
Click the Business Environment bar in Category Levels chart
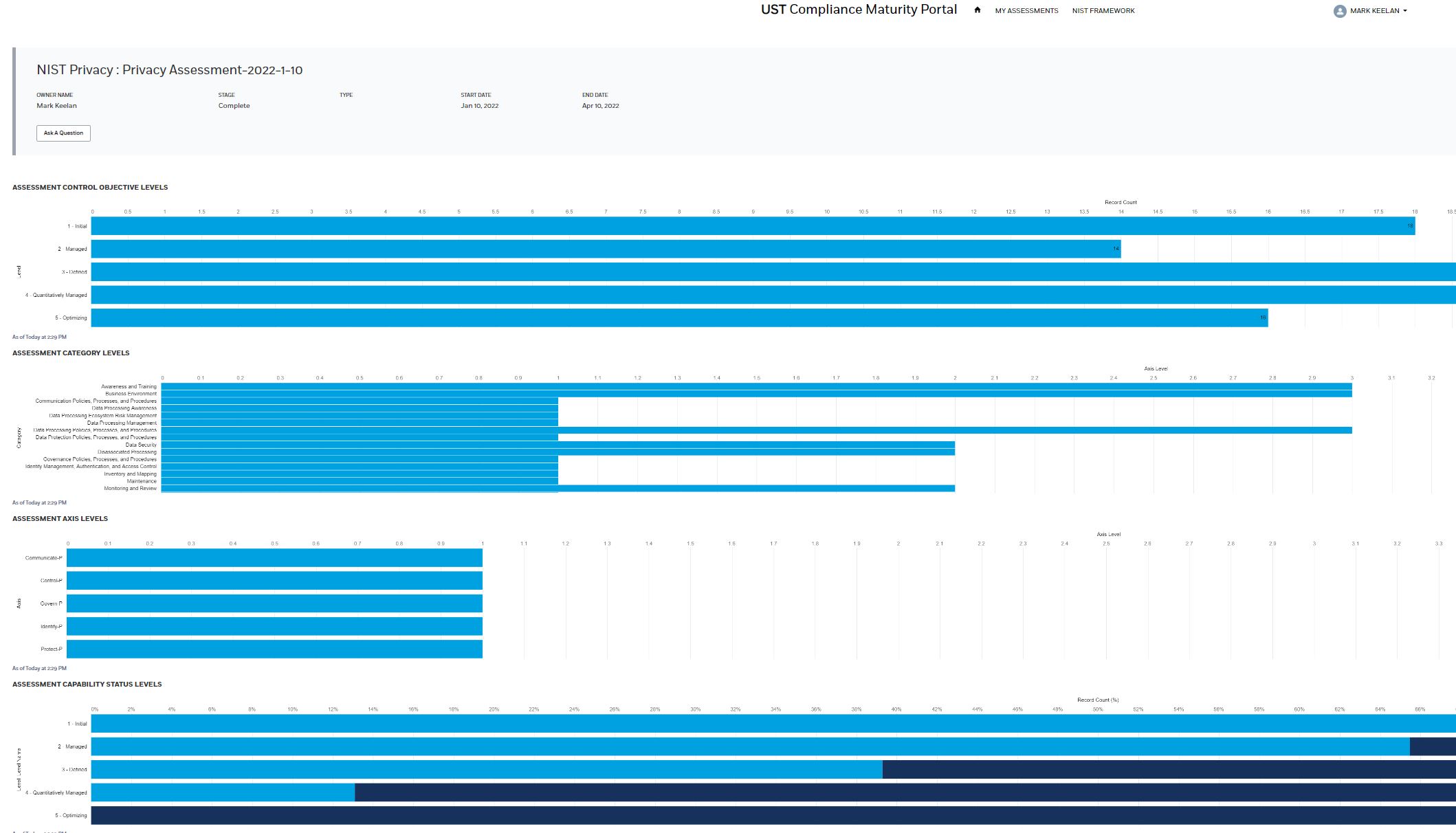756,394
